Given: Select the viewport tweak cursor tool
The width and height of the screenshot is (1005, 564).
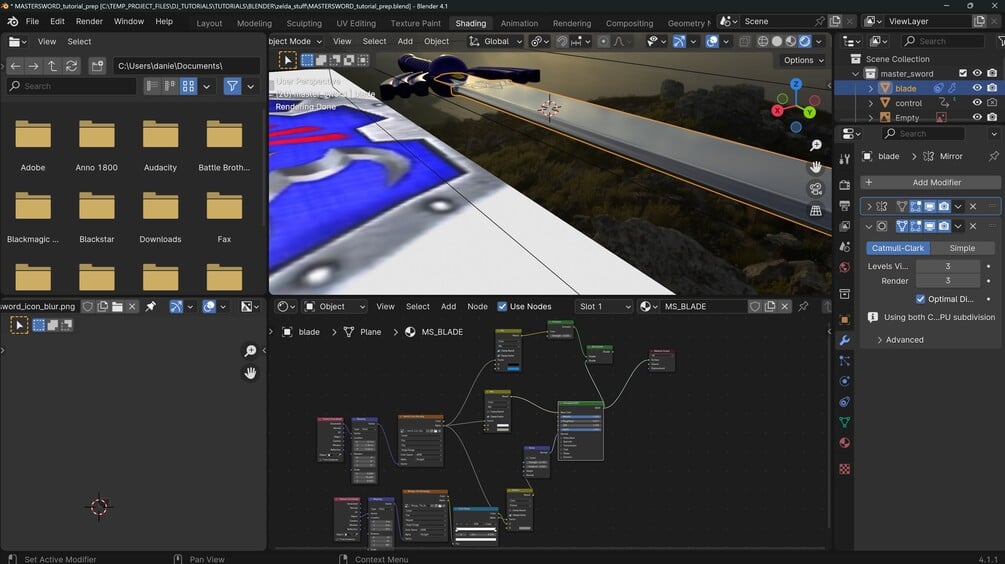Looking at the screenshot, I should (288, 60).
